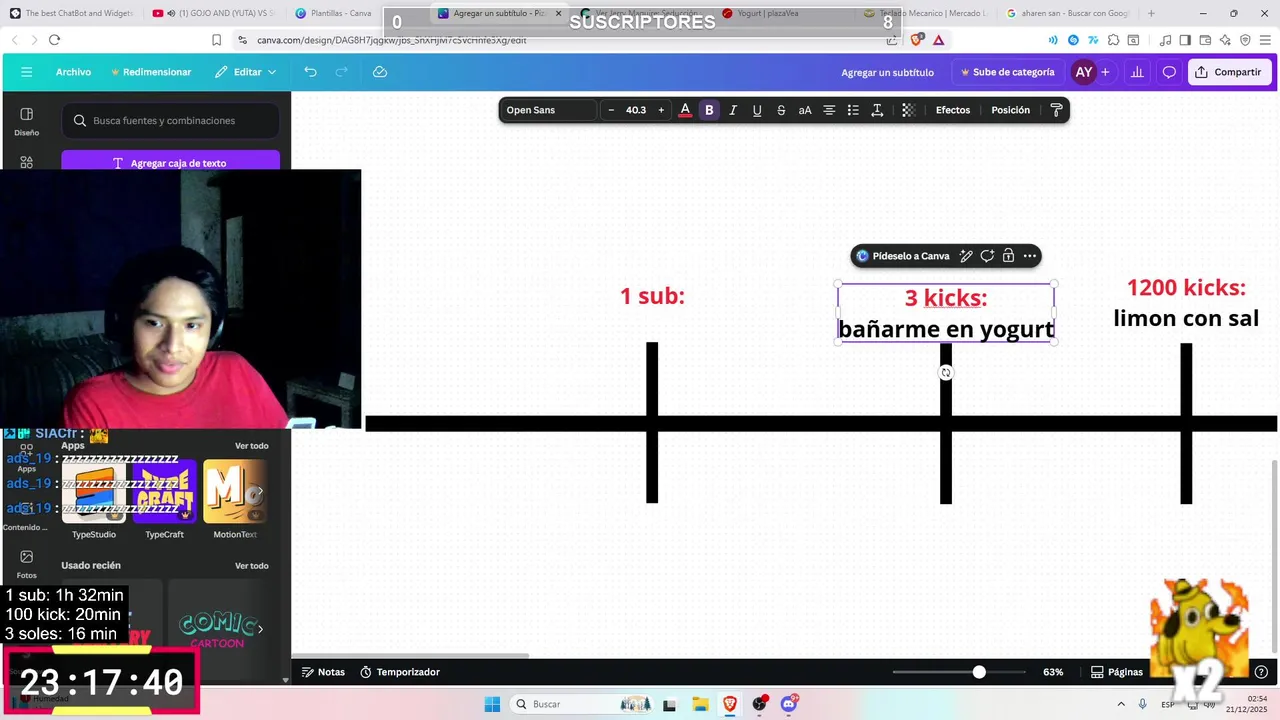This screenshot has width=1280, height=720.
Task: Toggle underline formatting
Action: (757, 110)
